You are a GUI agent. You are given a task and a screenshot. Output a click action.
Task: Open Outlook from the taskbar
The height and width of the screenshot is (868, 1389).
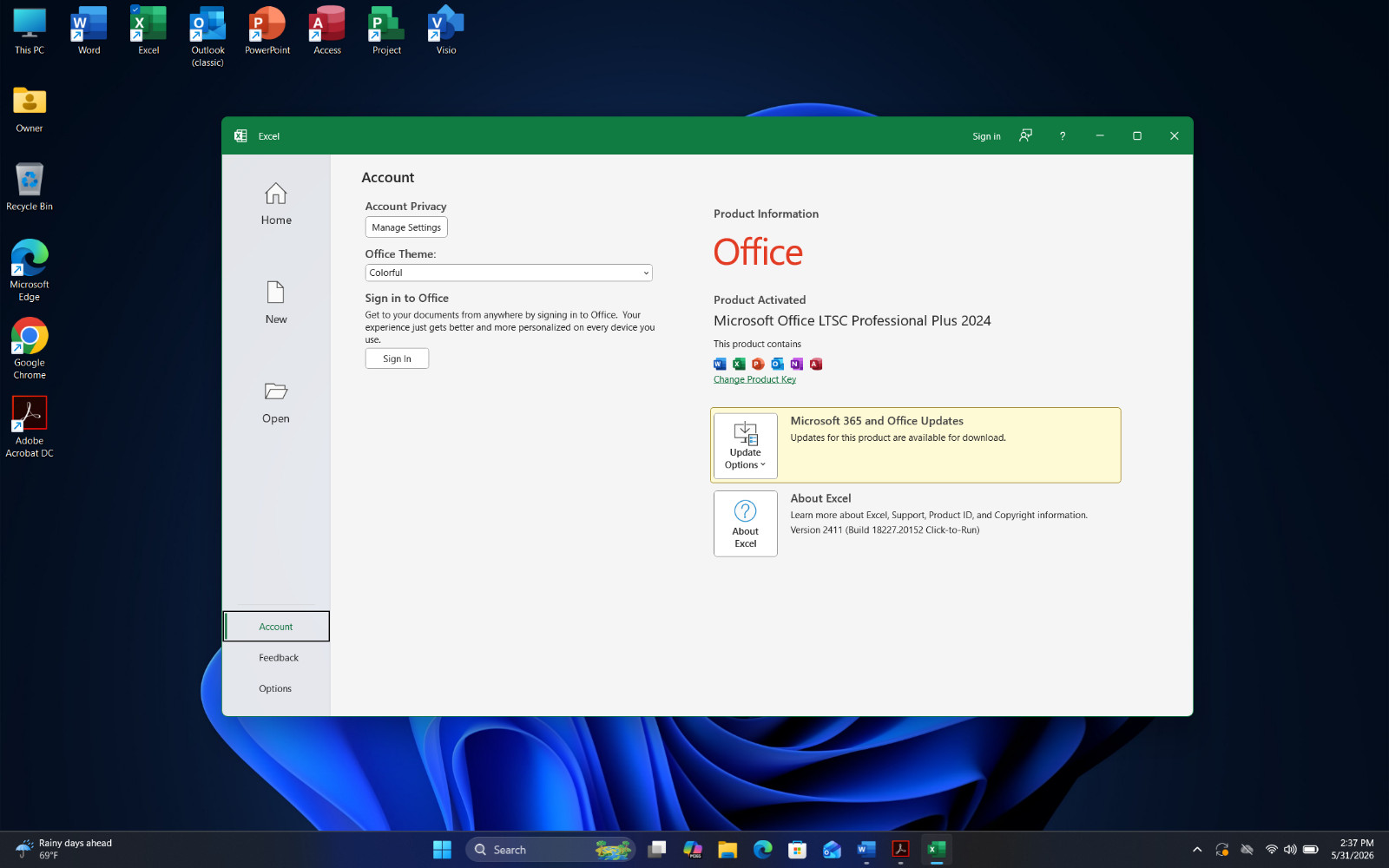tap(832, 850)
